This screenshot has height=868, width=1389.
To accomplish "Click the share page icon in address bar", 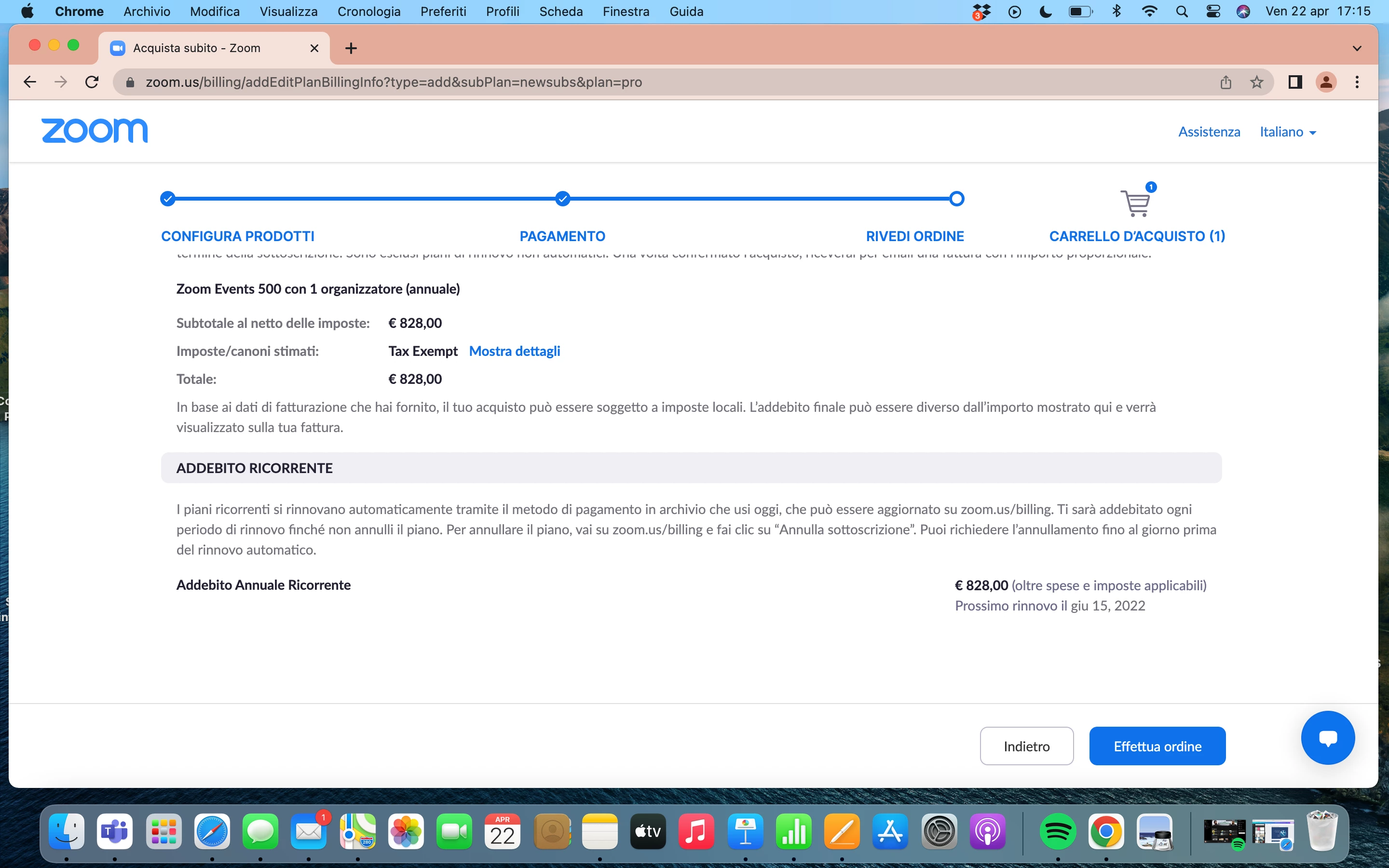I will coord(1226,82).
